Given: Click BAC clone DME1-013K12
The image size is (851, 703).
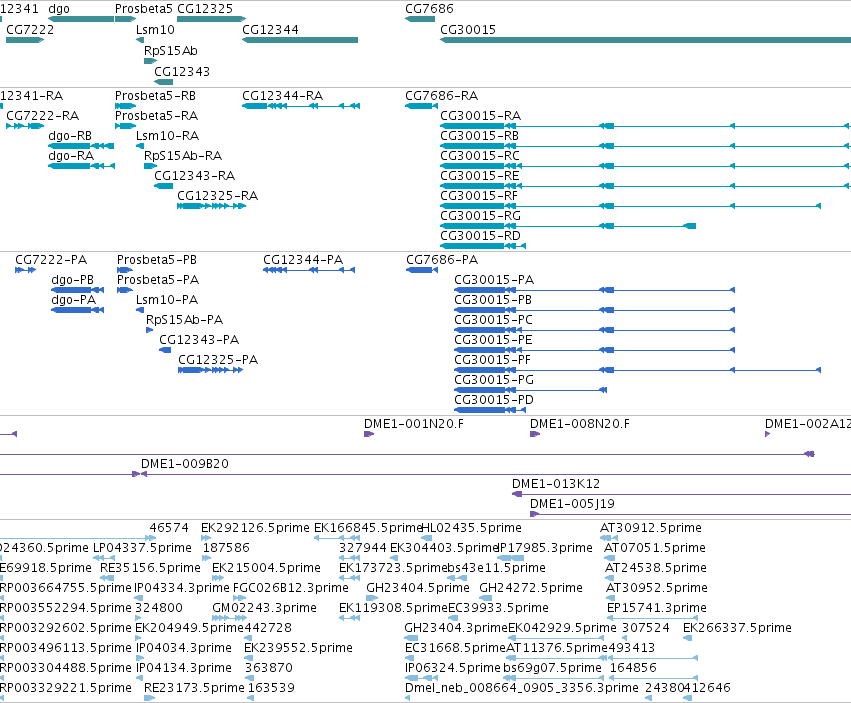Looking at the screenshot, I should (x=556, y=484).
